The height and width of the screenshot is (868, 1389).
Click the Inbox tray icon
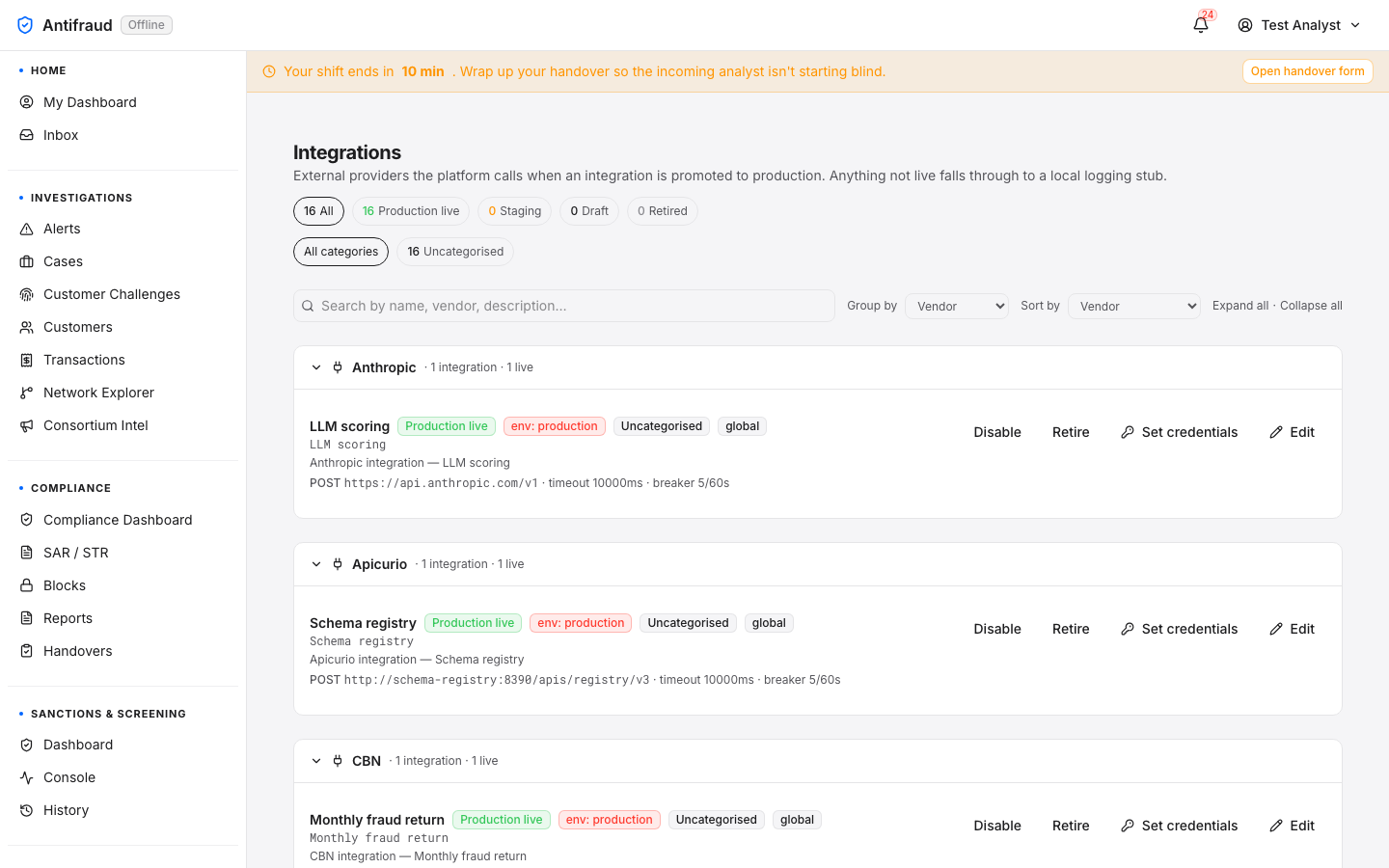pos(27,135)
